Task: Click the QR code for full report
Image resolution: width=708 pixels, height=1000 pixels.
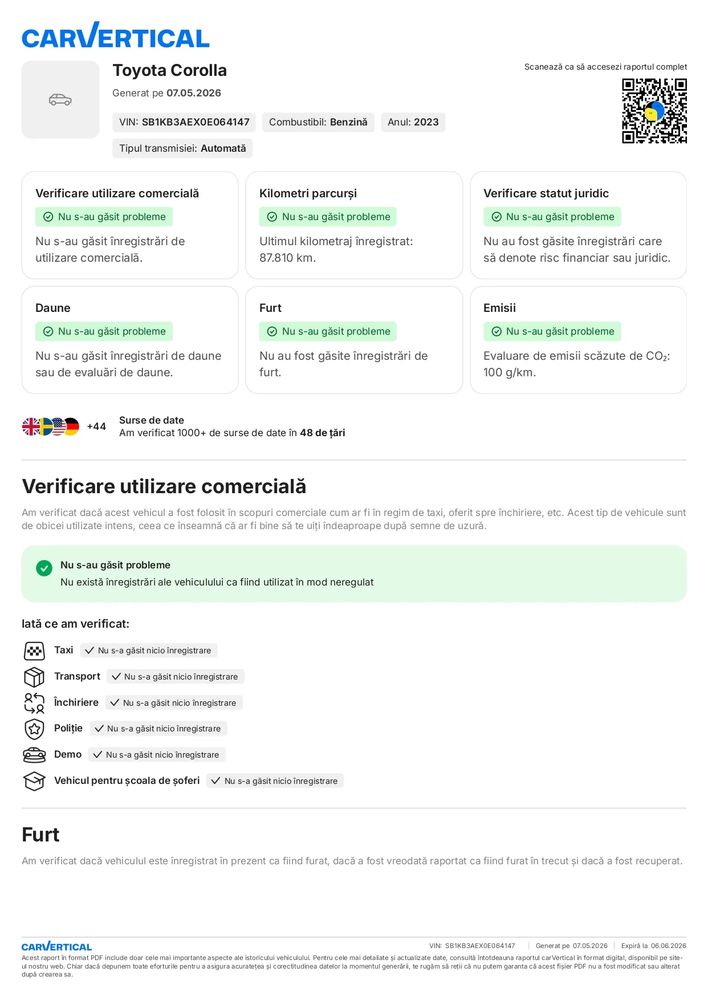Action: click(x=654, y=111)
